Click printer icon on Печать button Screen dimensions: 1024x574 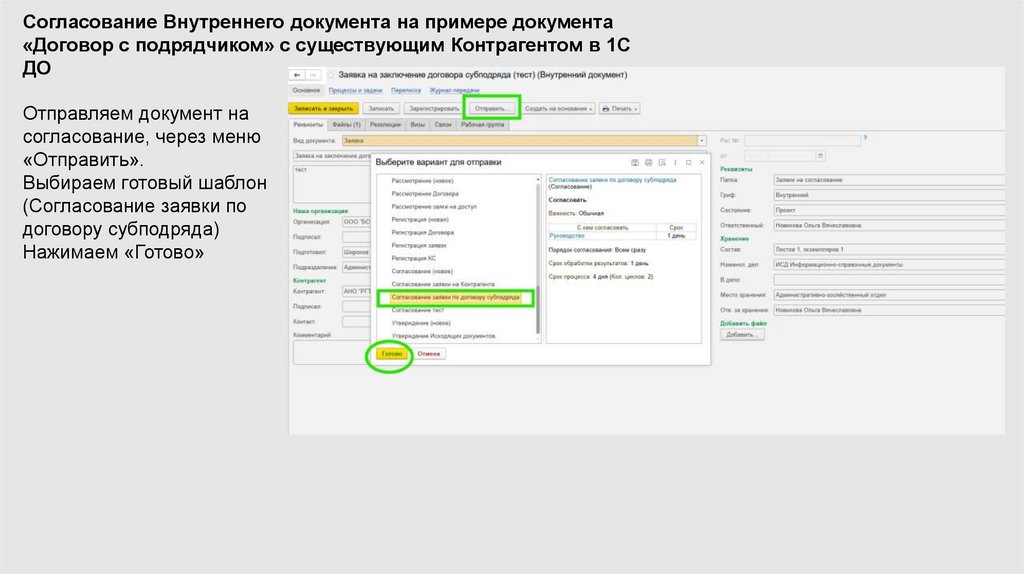tap(605, 109)
